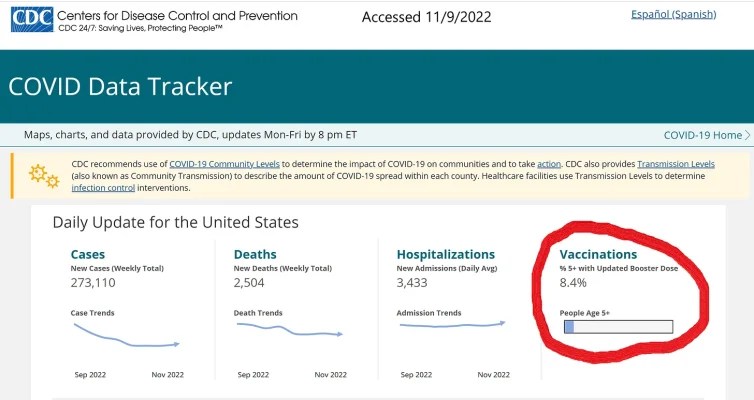The image size is (754, 400).
Task: Expand the COVID-19 Home chevron arrow
Action: click(x=748, y=135)
